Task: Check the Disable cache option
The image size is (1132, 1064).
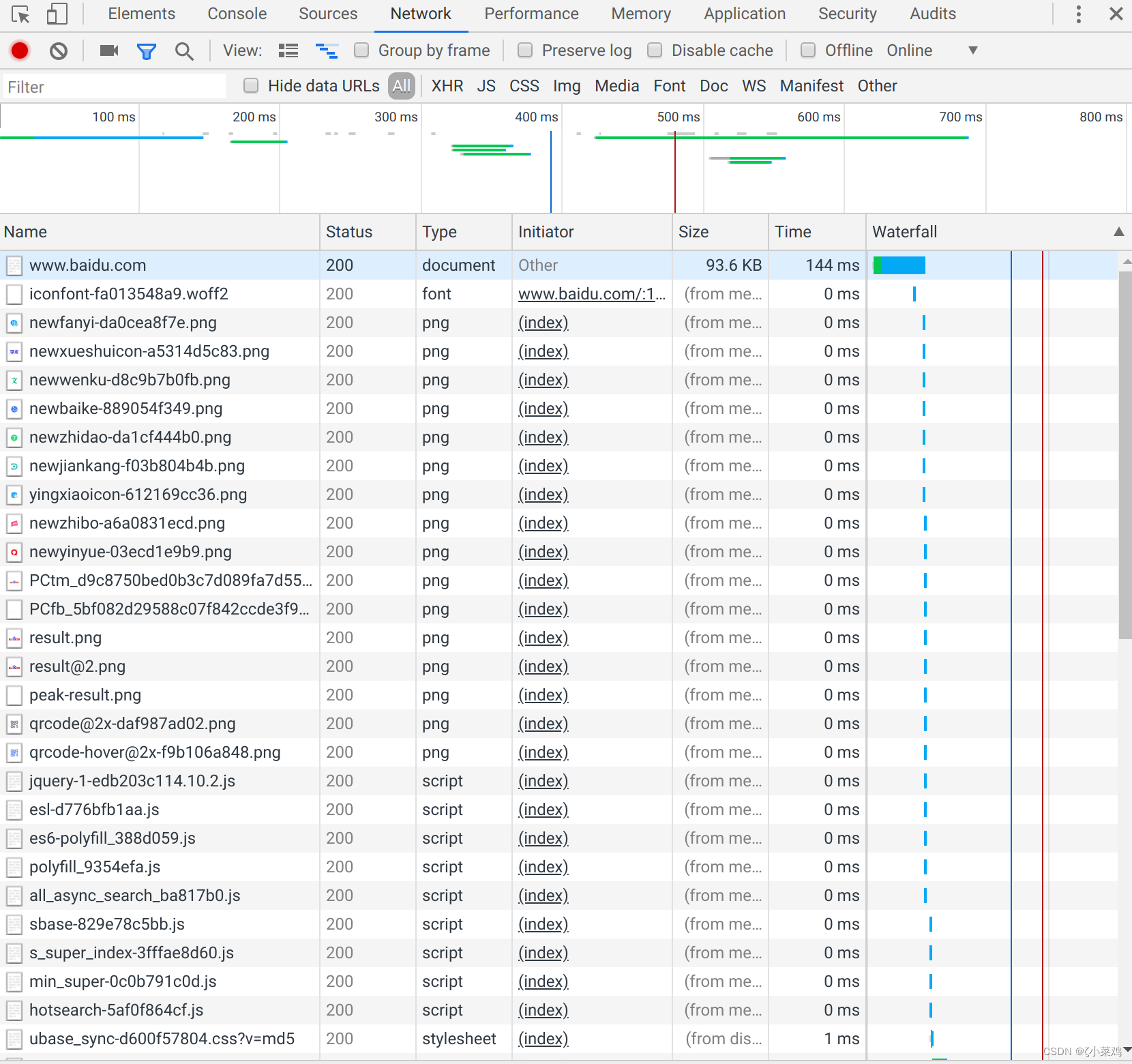Action: [655, 50]
